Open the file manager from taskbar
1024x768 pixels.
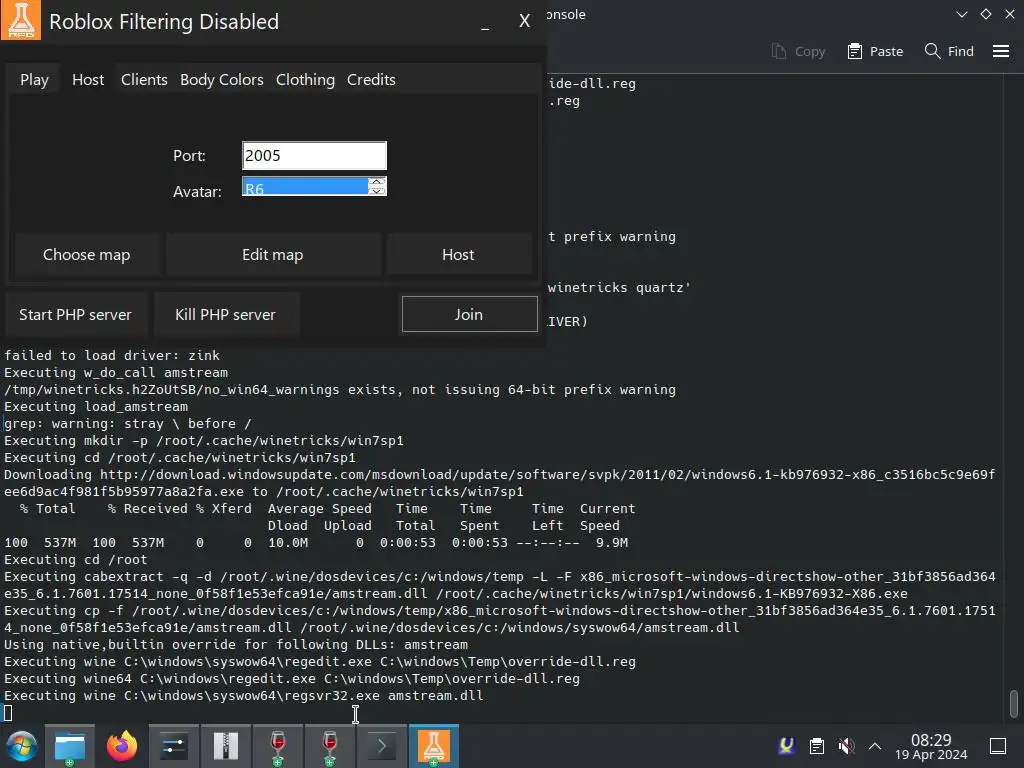click(70, 746)
